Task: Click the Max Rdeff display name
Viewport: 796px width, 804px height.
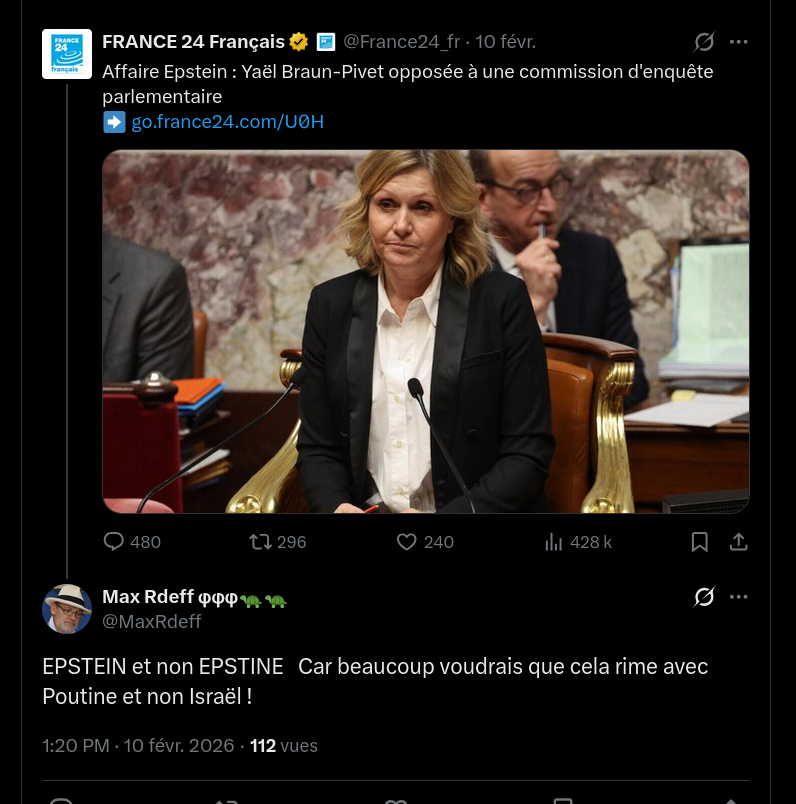Action: [x=148, y=597]
